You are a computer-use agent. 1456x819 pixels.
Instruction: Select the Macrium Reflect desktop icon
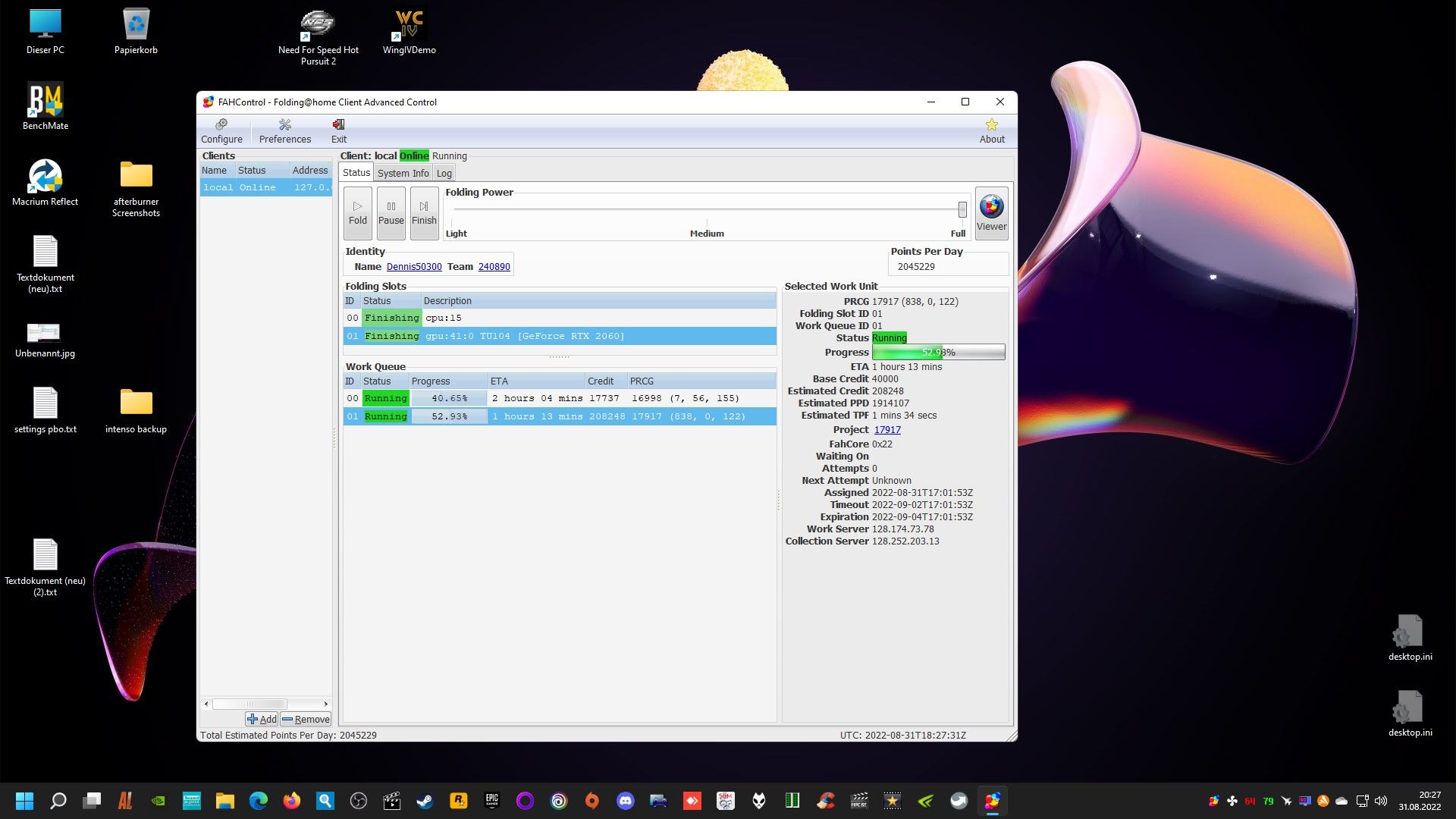coord(45,183)
